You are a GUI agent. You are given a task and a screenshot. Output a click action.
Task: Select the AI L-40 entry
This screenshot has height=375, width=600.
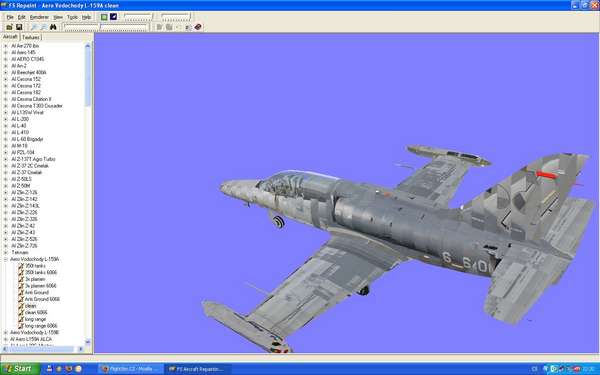[x=19, y=126]
